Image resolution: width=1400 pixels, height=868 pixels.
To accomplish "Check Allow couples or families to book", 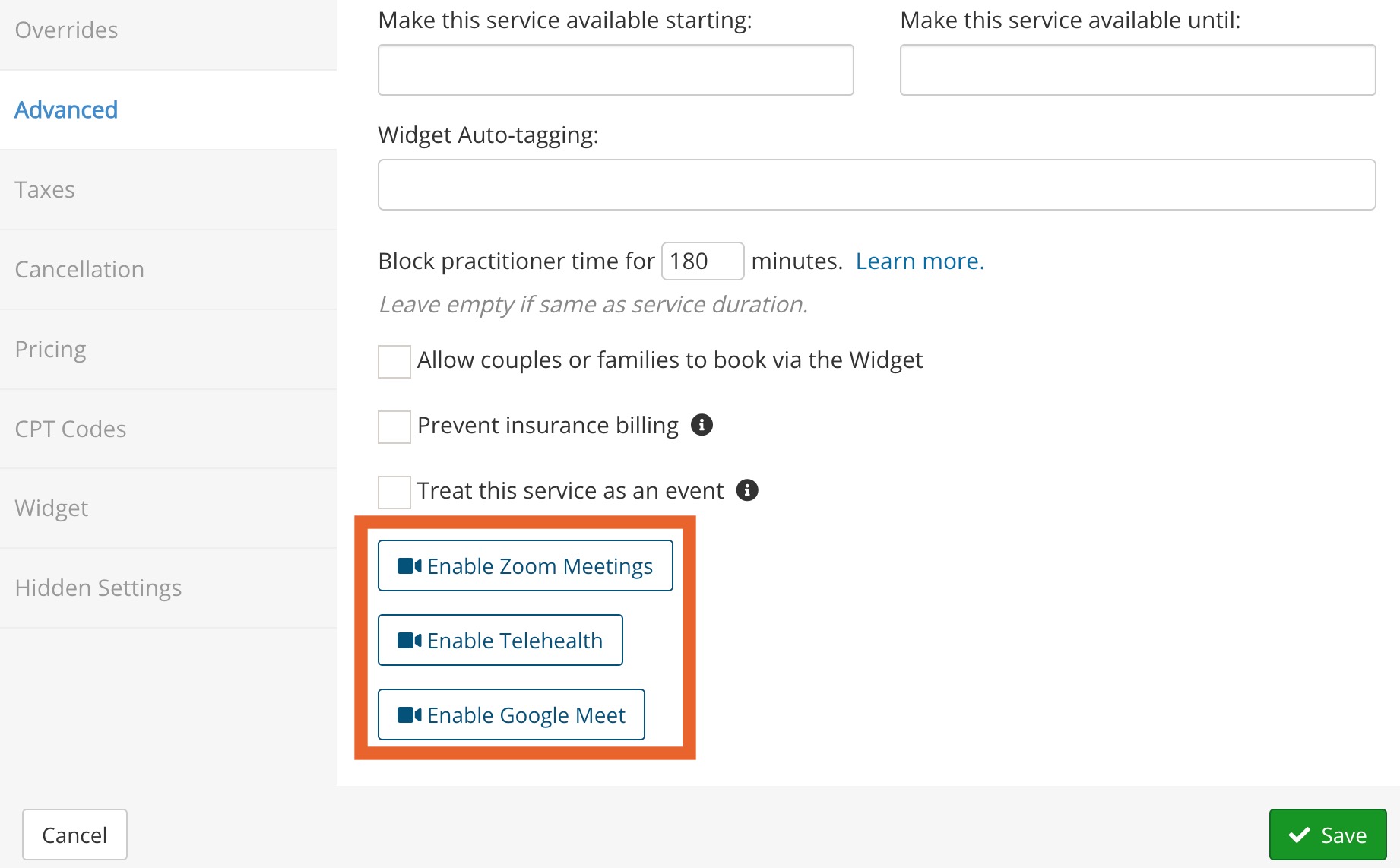I will pos(394,362).
